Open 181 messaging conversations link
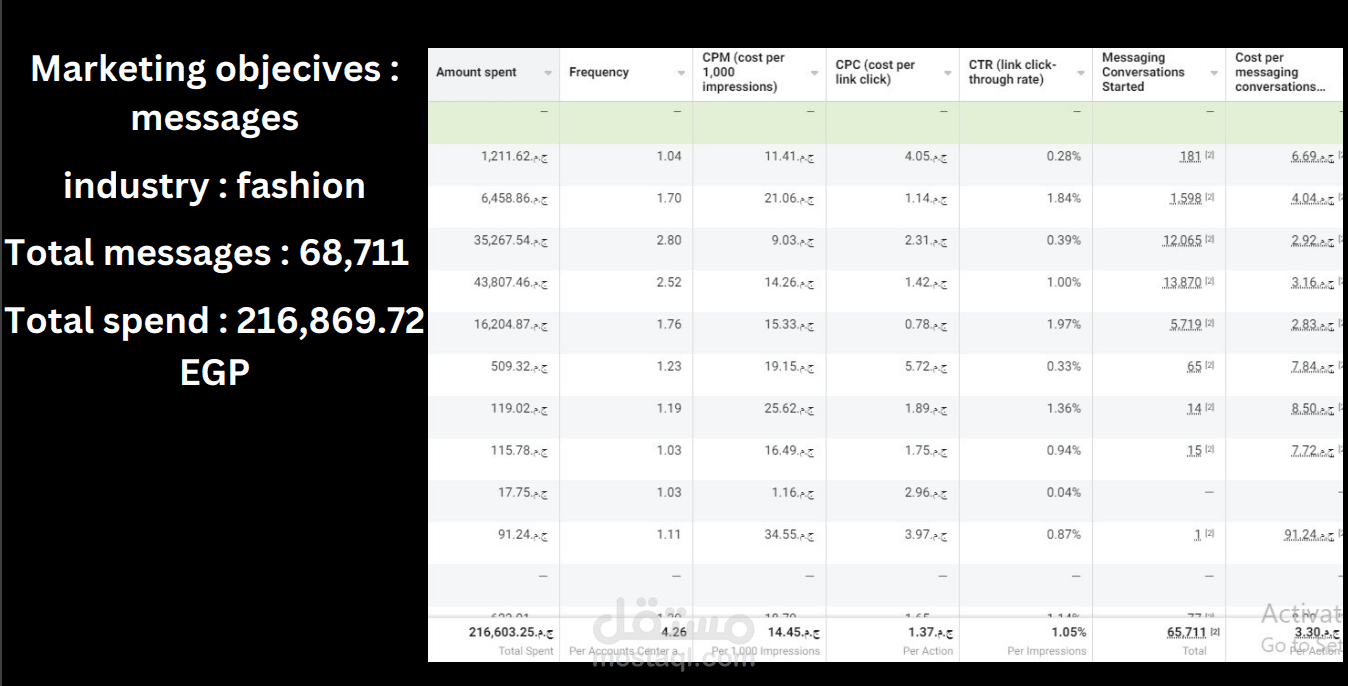Screen dimensions: 1348x686 [x=1190, y=156]
